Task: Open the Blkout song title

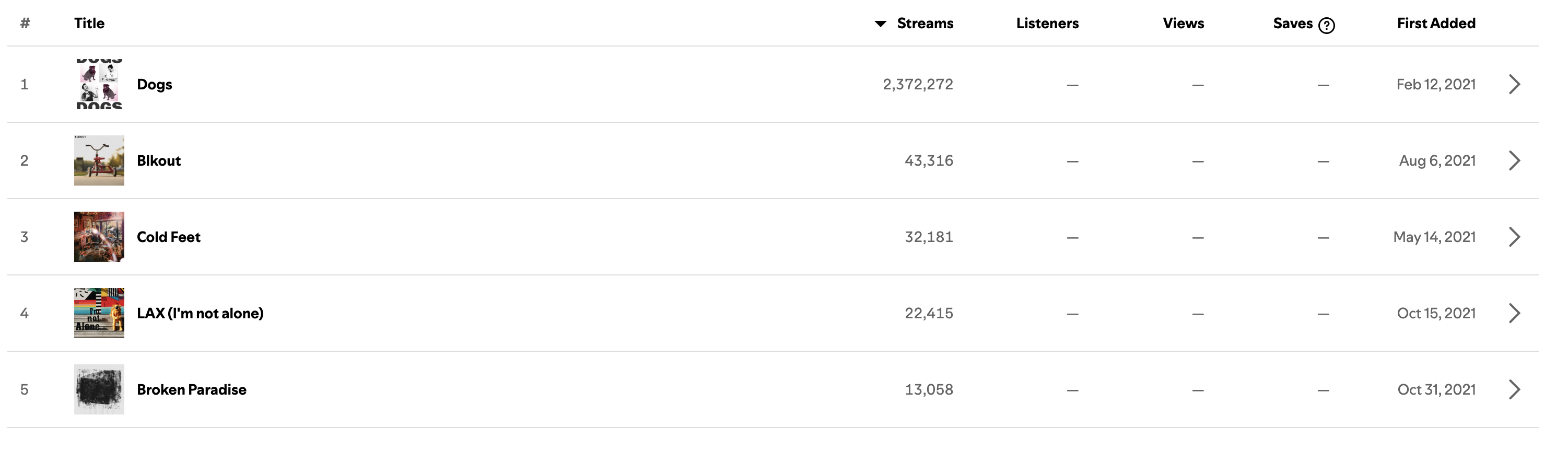Action: 159,161
